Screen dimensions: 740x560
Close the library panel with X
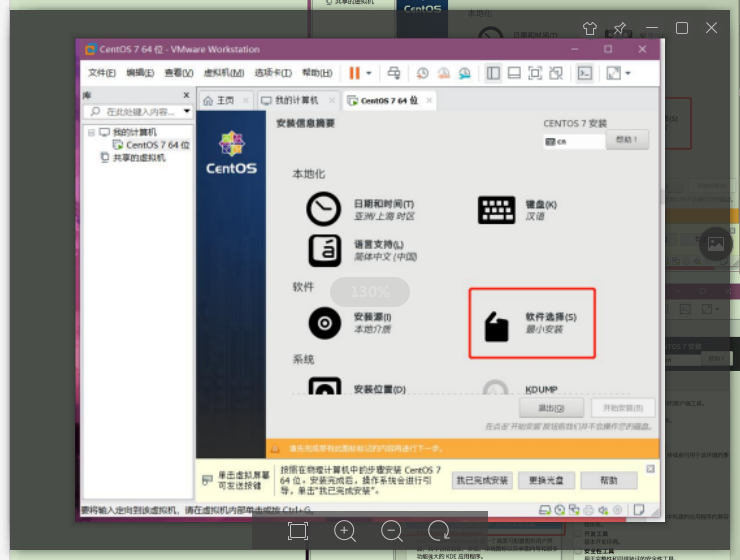[186, 95]
